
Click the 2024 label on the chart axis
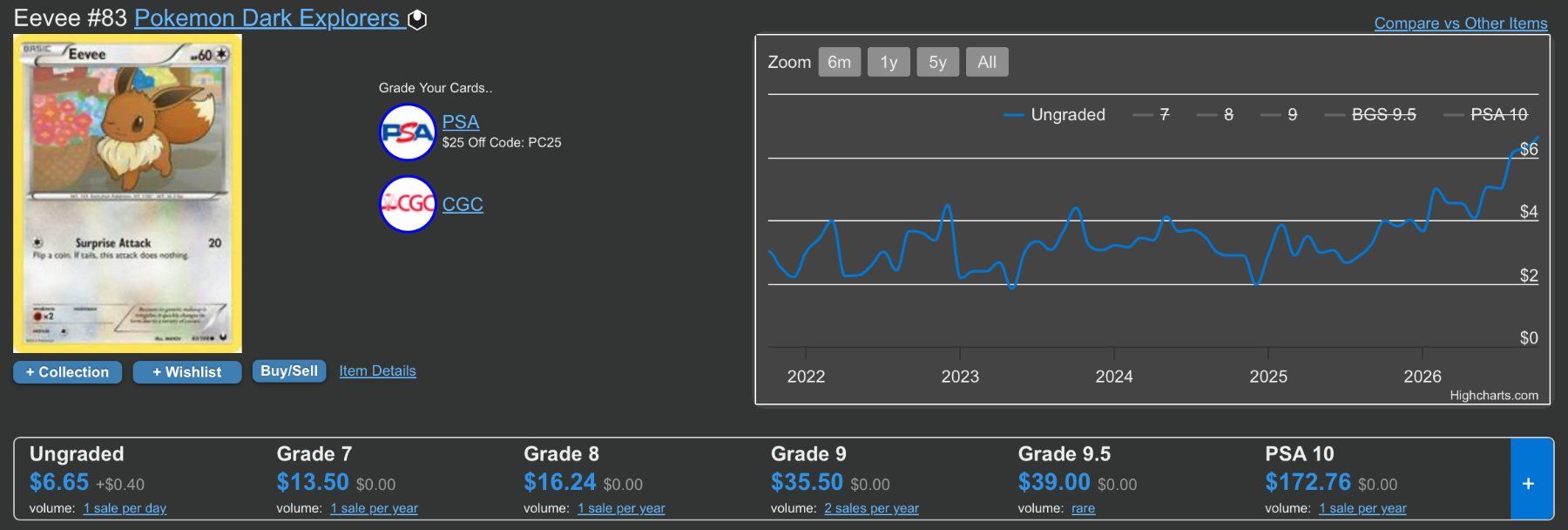coord(1114,377)
